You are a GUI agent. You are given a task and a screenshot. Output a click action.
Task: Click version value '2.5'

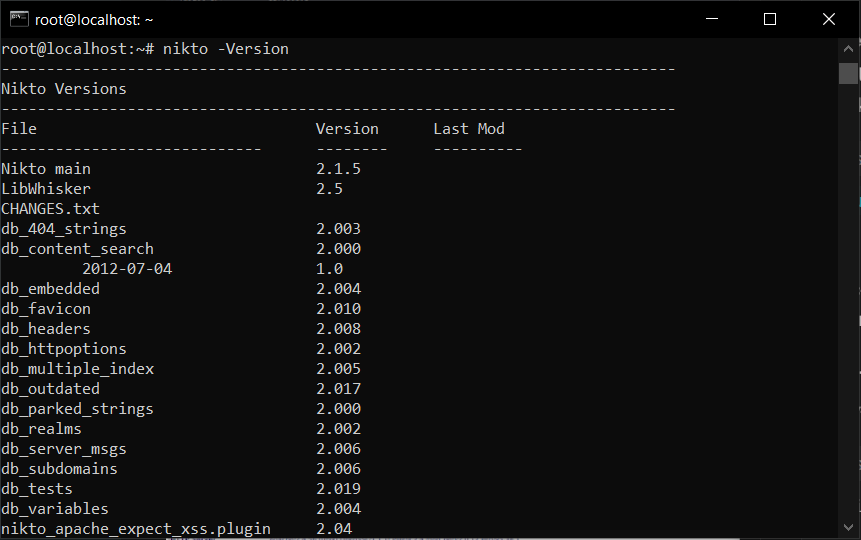329,189
